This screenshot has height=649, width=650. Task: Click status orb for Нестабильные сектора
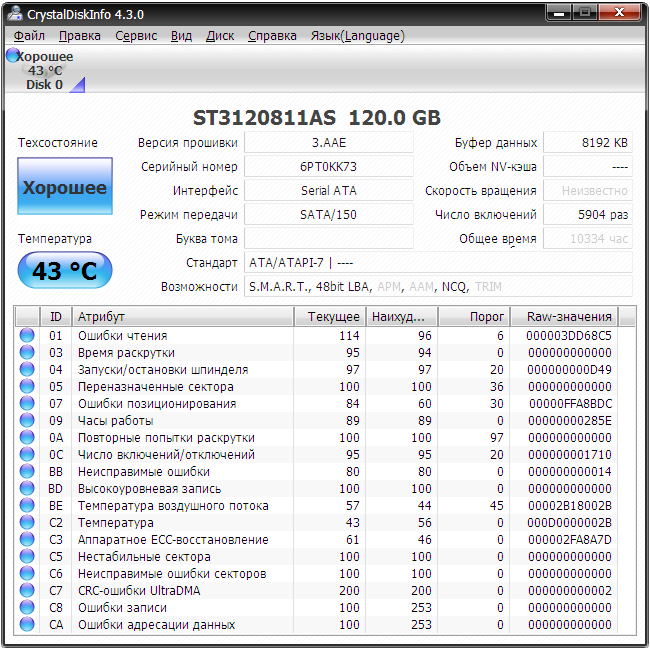point(27,556)
